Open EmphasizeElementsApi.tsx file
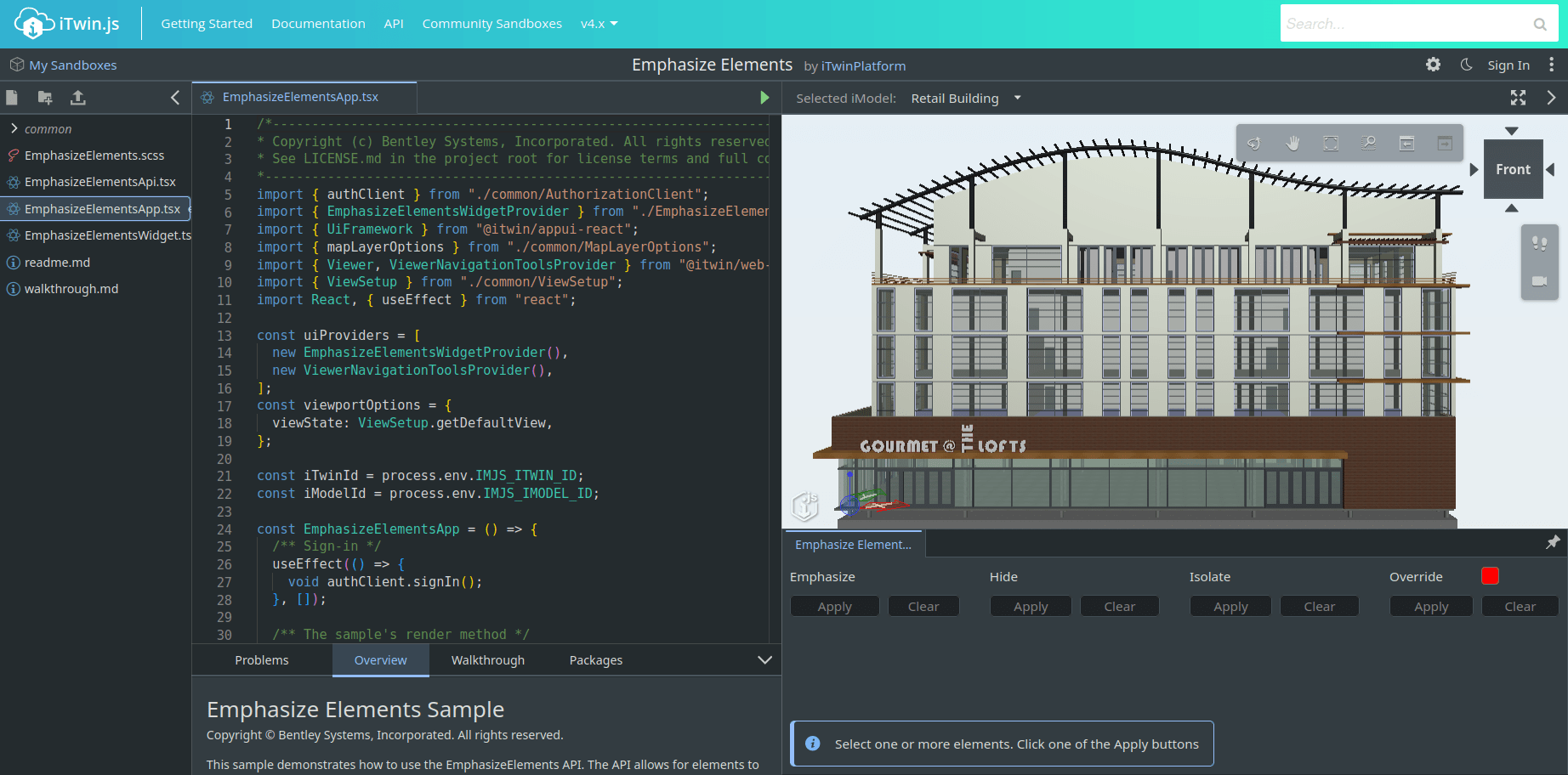1568x775 pixels. (x=95, y=182)
